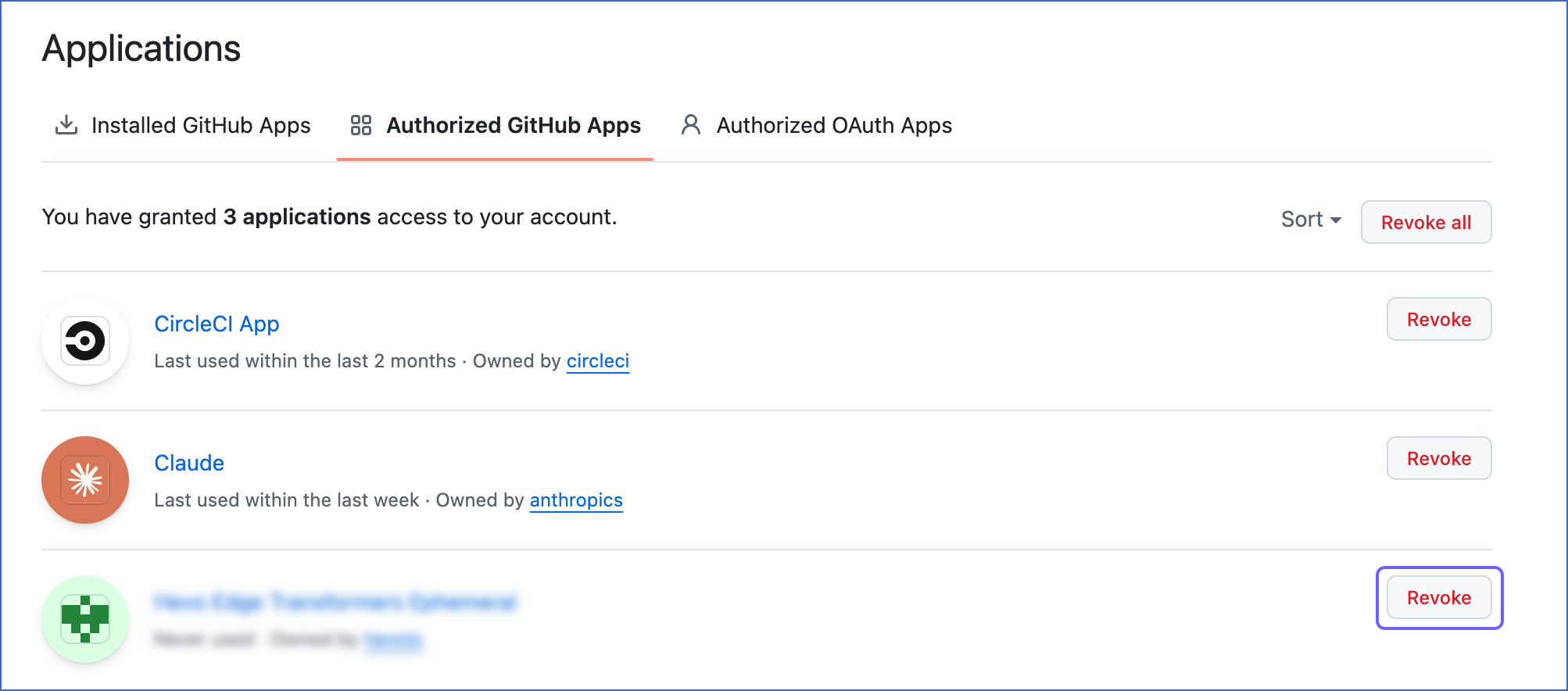
Task: Open the CircleCI App link
Action: (217, 324)
